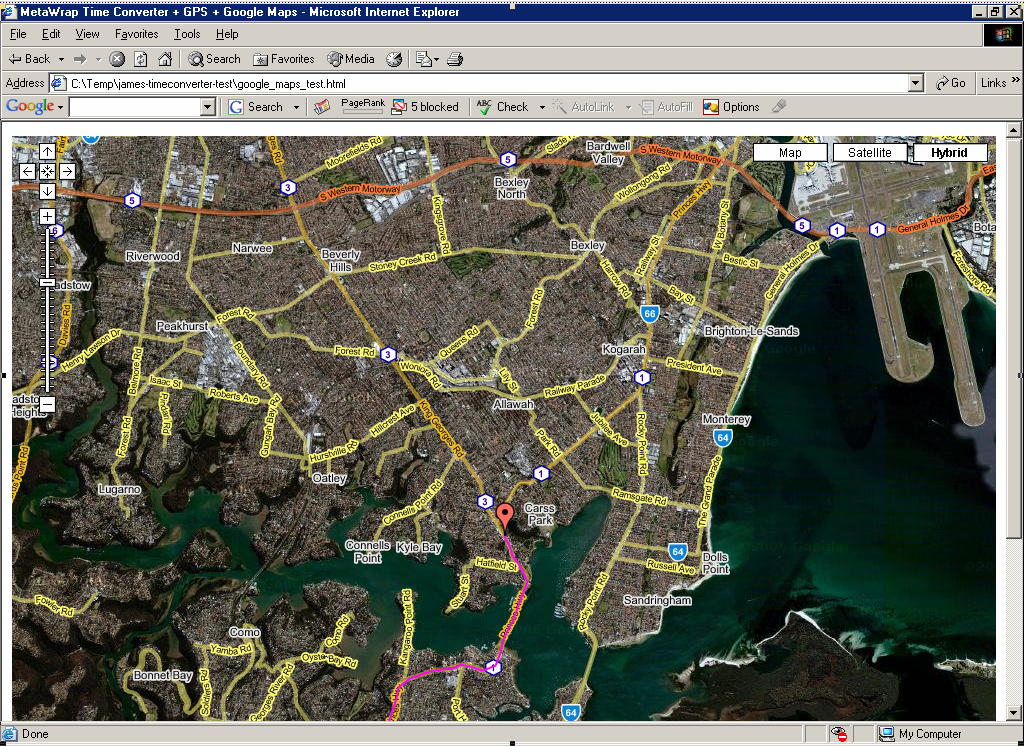
Task: Open the Edit menu
Action: (51, 34)
